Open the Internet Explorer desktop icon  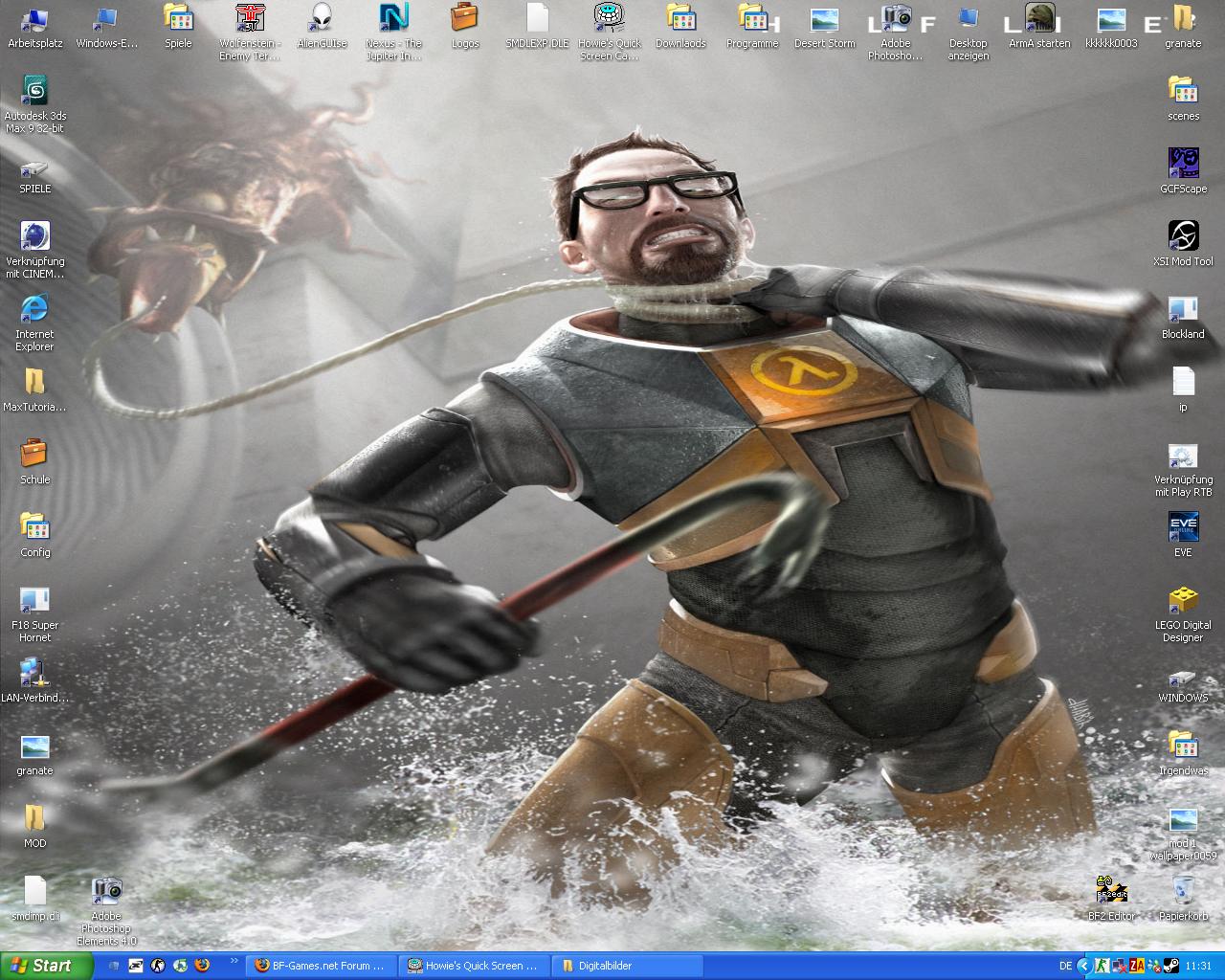(34, 323)
